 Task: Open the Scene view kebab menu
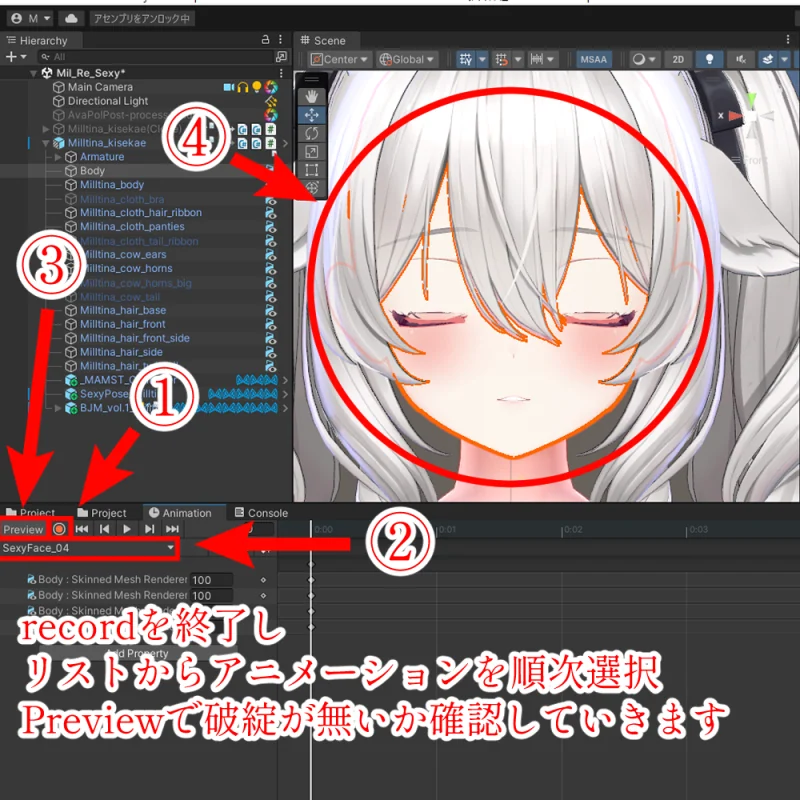(x=788, y=40)
